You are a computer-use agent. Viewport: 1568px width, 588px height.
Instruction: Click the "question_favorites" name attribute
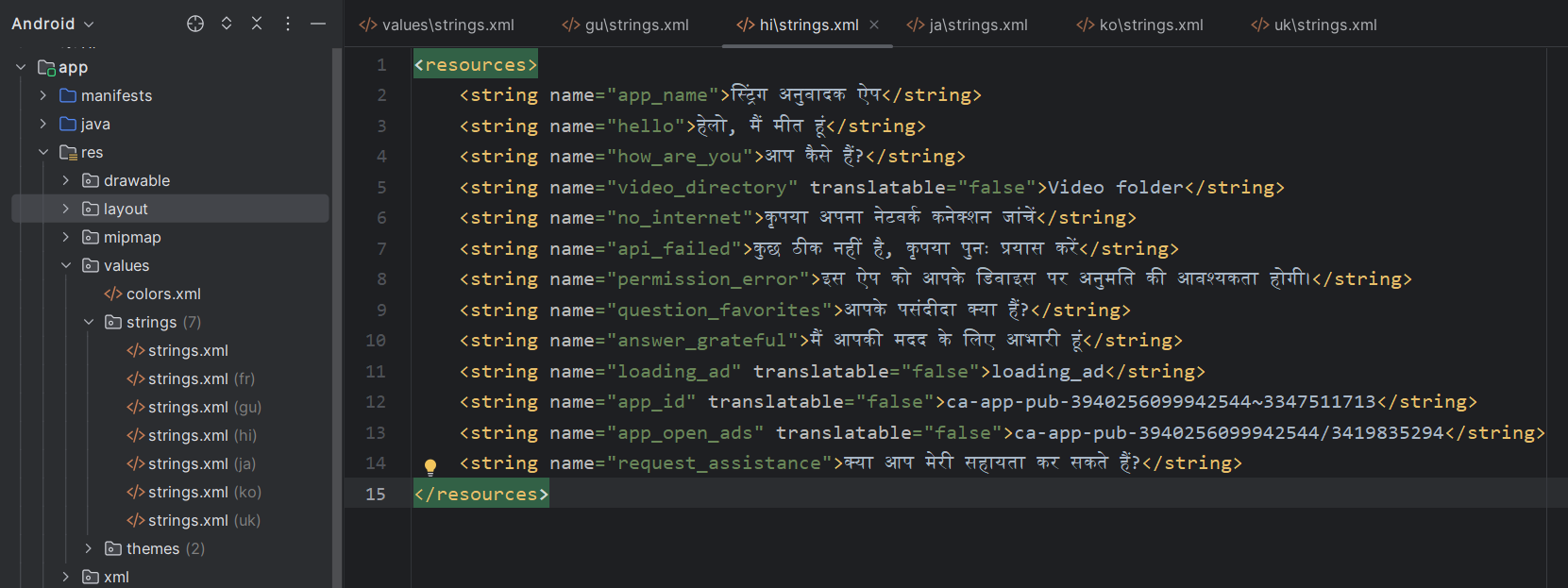[719, 310]
